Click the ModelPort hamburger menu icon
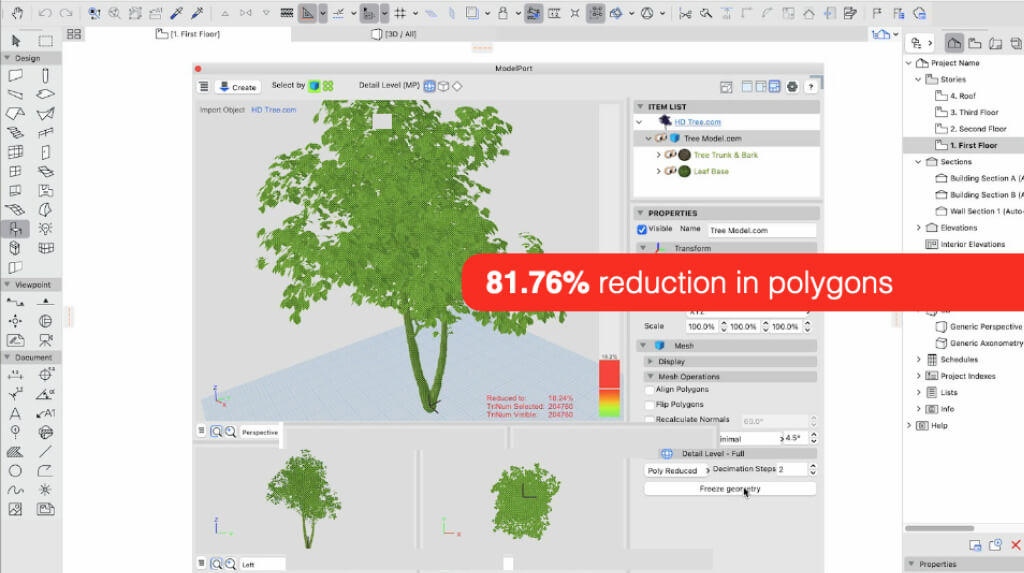The width and height of the screenshot is (1024, 573). (204, 87)
